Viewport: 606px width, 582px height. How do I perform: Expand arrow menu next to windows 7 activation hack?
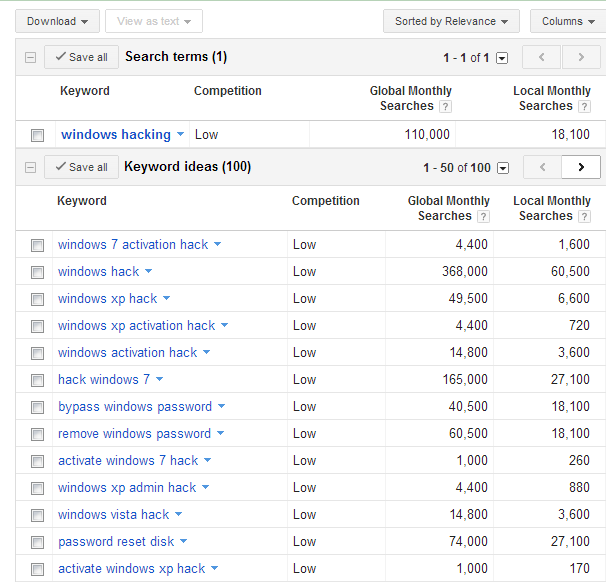(218, 244)
